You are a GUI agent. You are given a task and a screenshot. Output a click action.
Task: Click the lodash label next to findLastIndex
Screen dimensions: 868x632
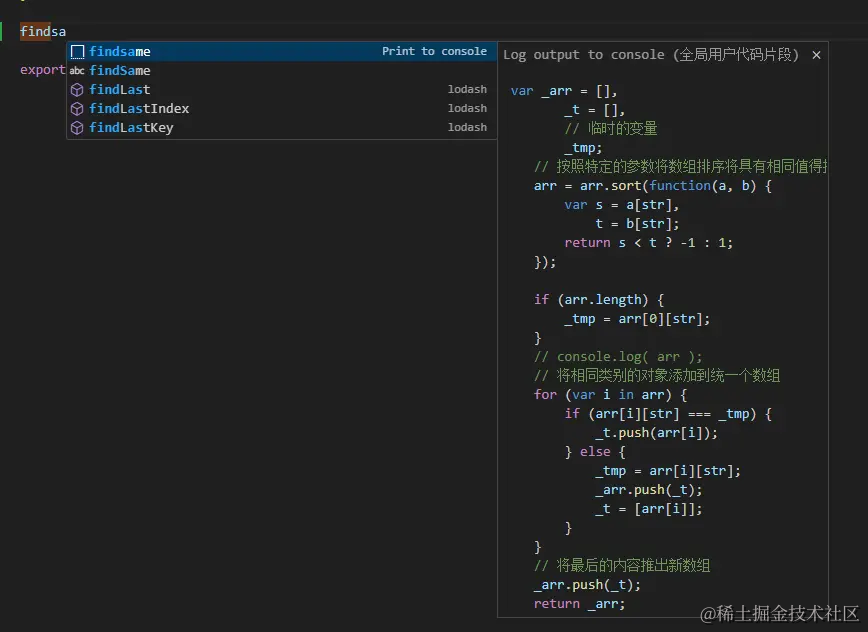pos(467,108)
